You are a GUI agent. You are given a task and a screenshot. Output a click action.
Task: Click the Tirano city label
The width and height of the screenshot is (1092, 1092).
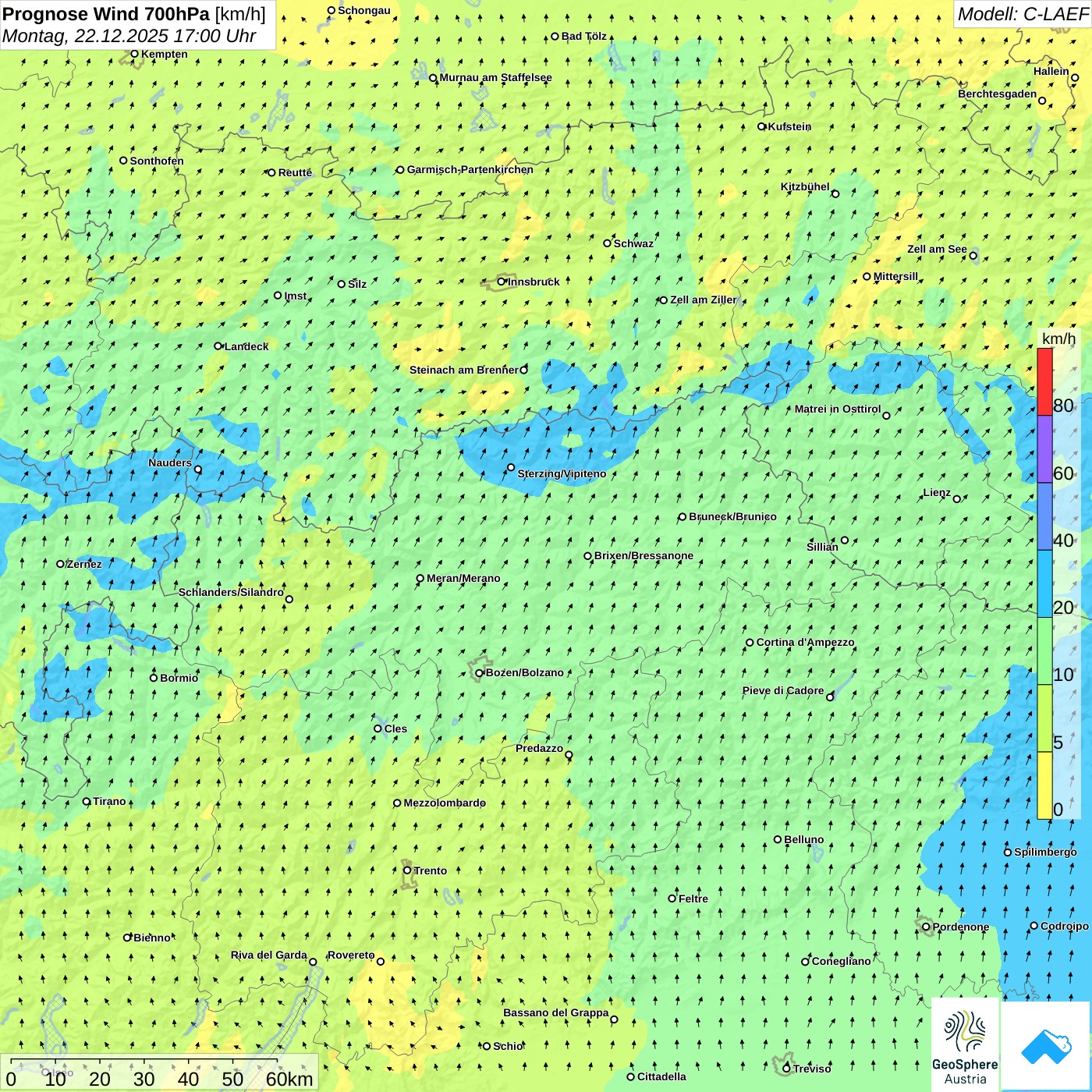pos(109,801)
